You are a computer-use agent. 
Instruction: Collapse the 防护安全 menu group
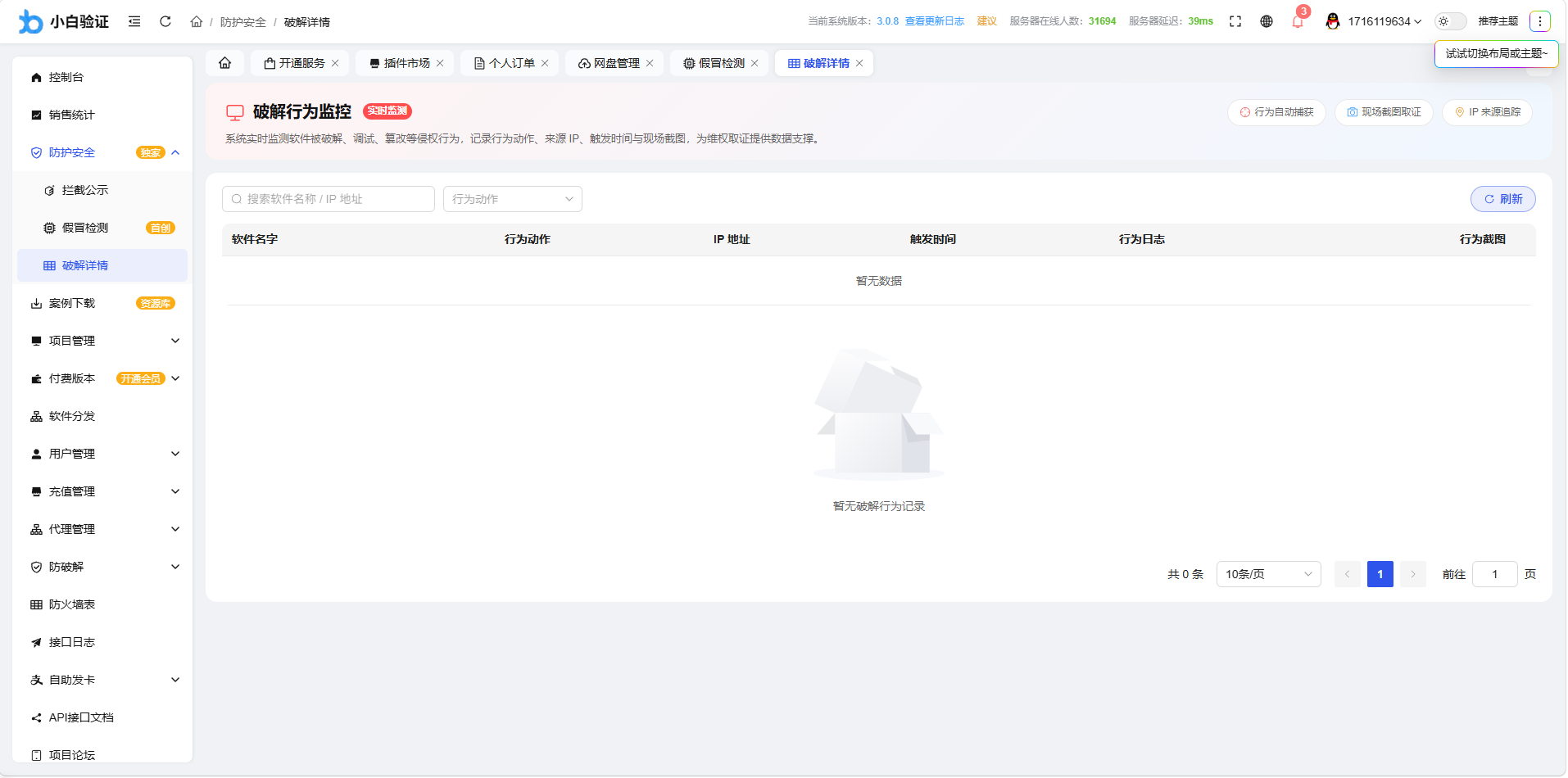102,152
